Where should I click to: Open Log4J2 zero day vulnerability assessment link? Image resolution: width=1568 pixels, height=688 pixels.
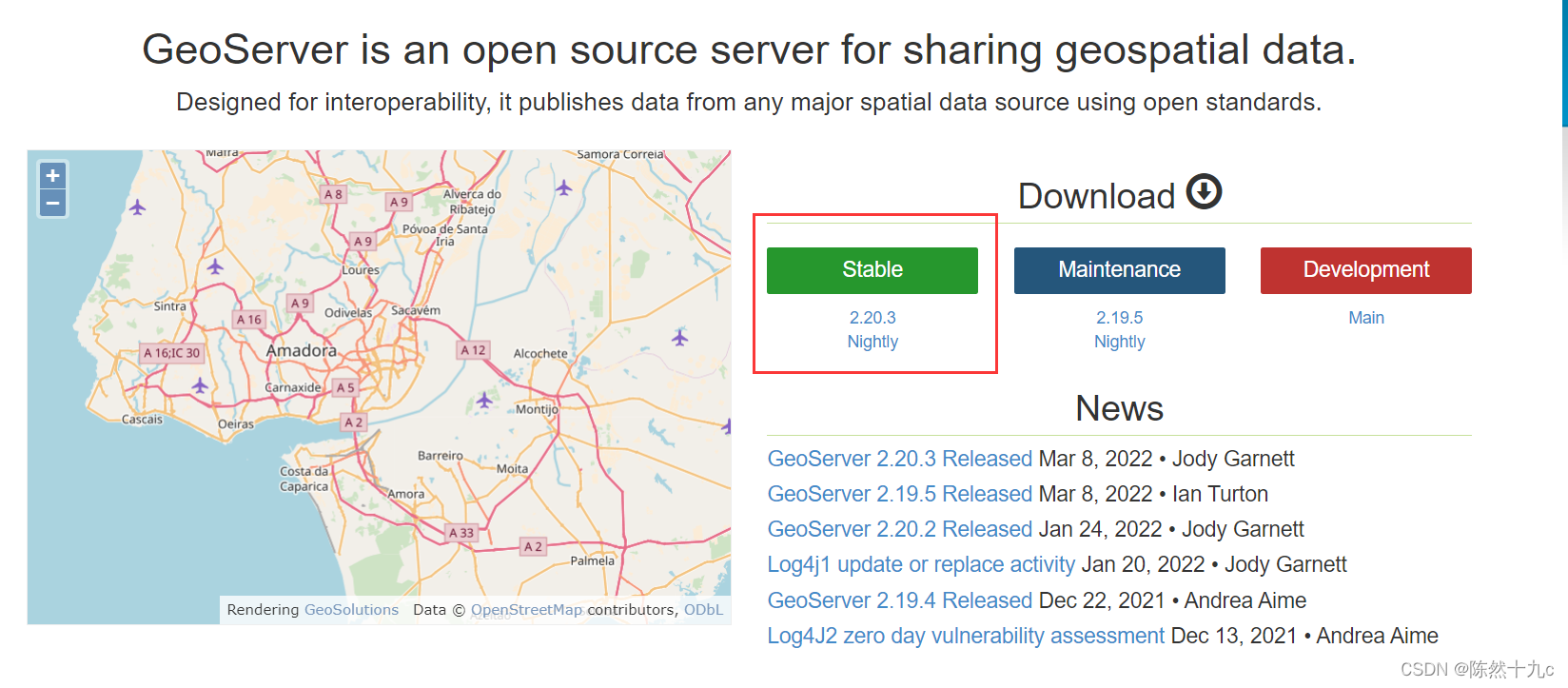pyautogui.click(x=966, y=636)
